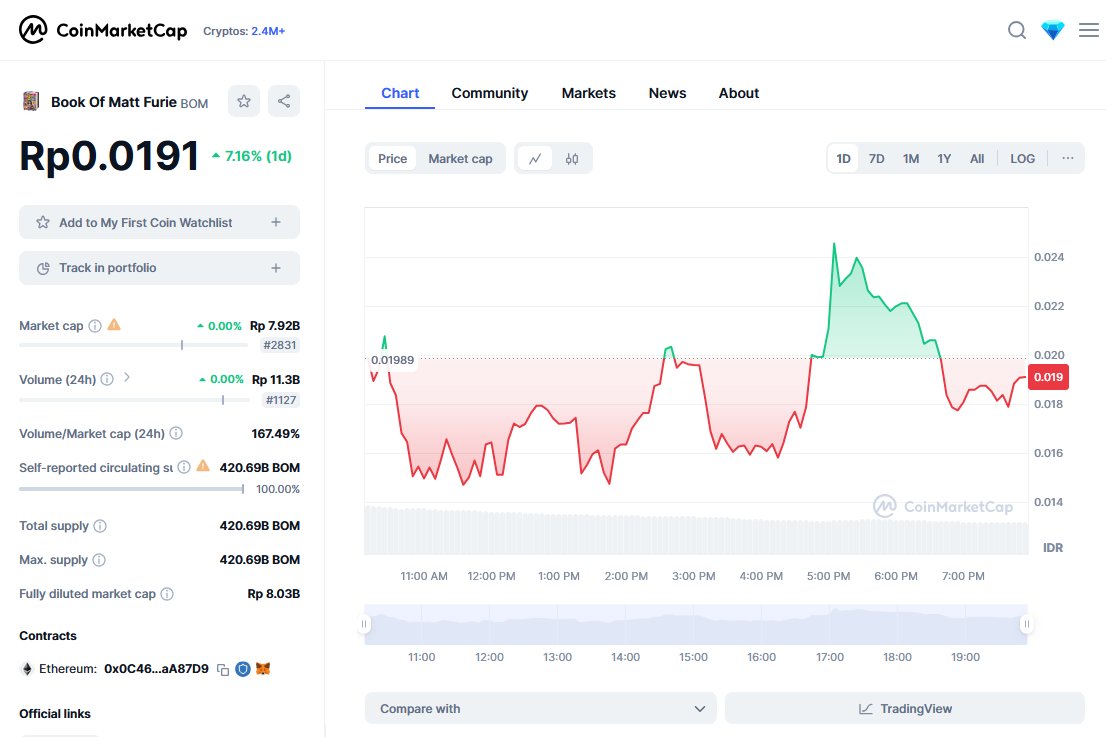This screenshot has height=737, width=1106.
Task: Click the red 0.019 current price label
Action: (x=1048, y=377)
